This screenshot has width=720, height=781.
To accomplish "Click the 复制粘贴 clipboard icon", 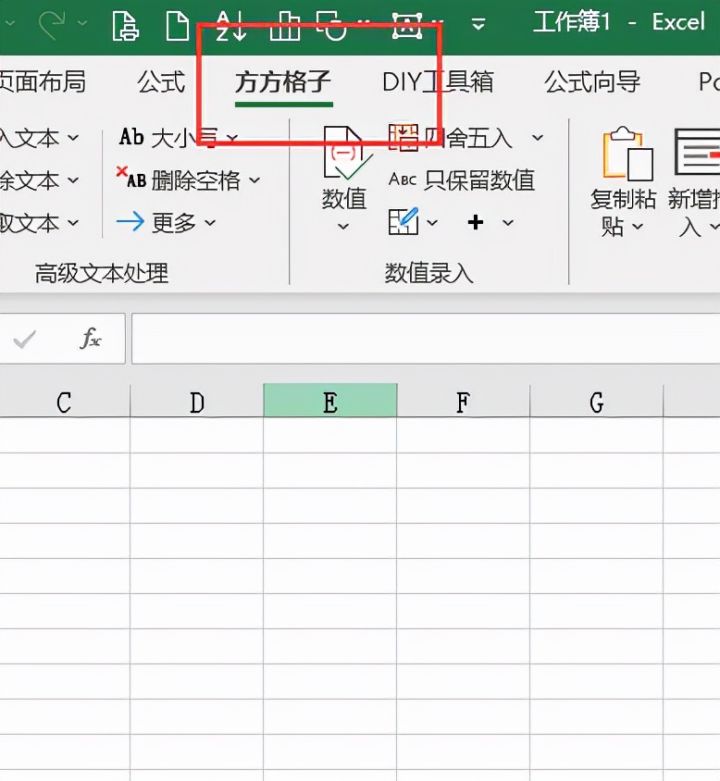I will click(x=627, y=154).
